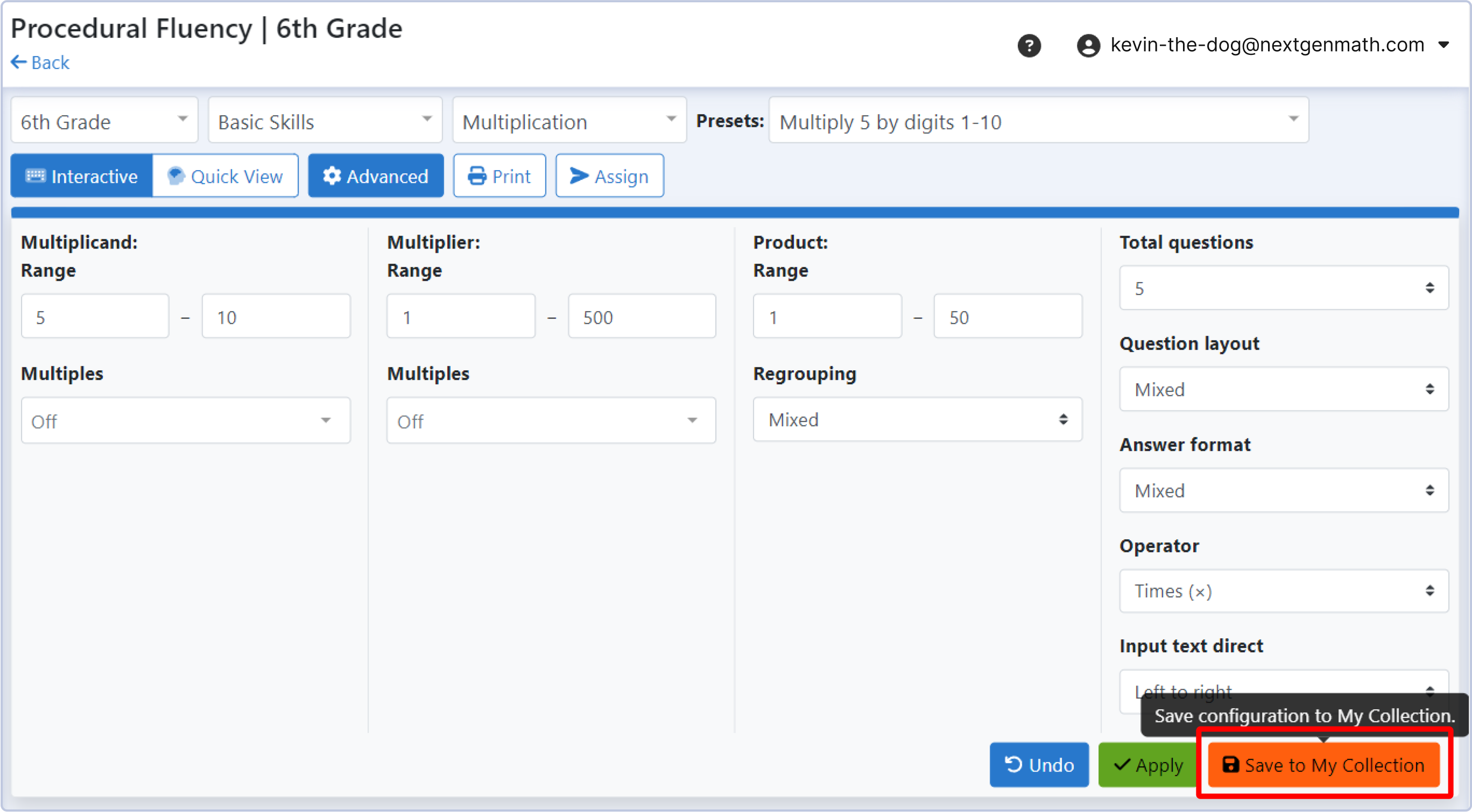The image size is (1472, 812).
Task: Click the help question mark icon
Action: (x=1029, y=45)
